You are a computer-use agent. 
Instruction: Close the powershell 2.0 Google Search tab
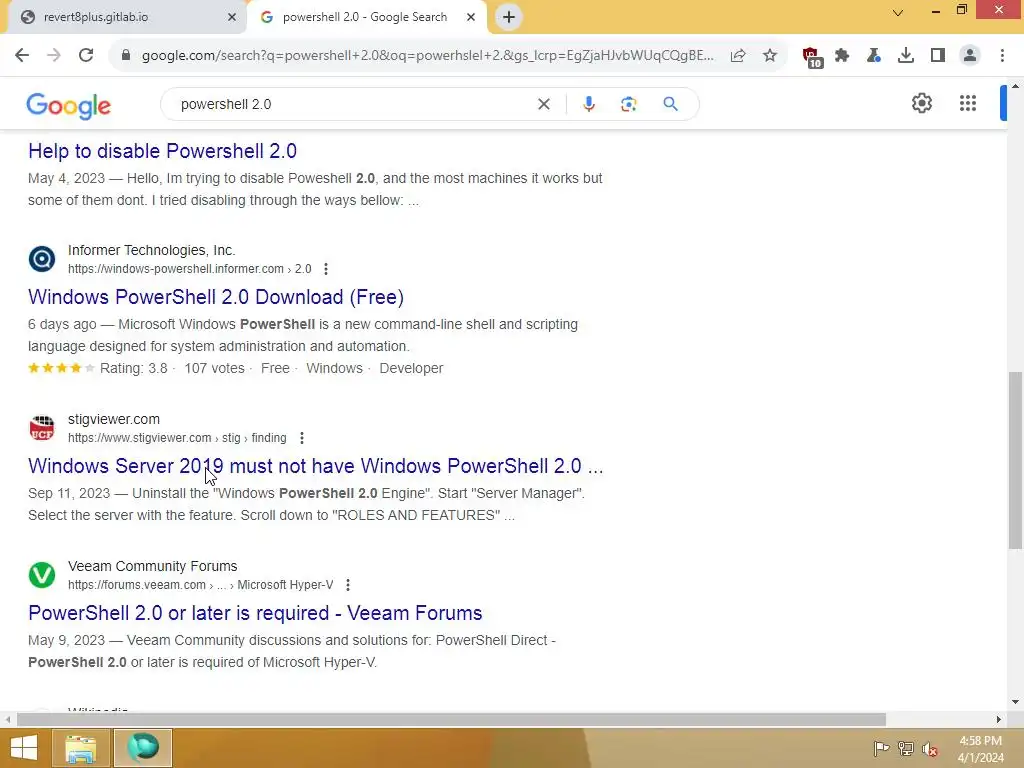pos(471,17)
